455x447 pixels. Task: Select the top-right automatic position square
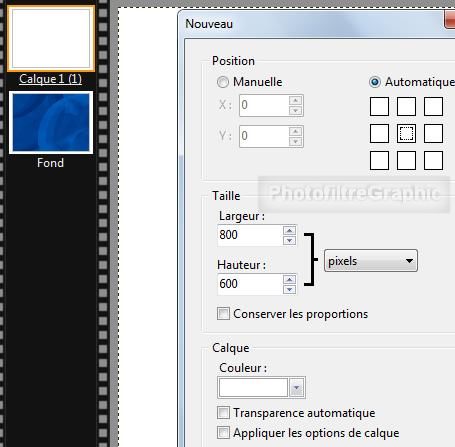coord(433,106)
